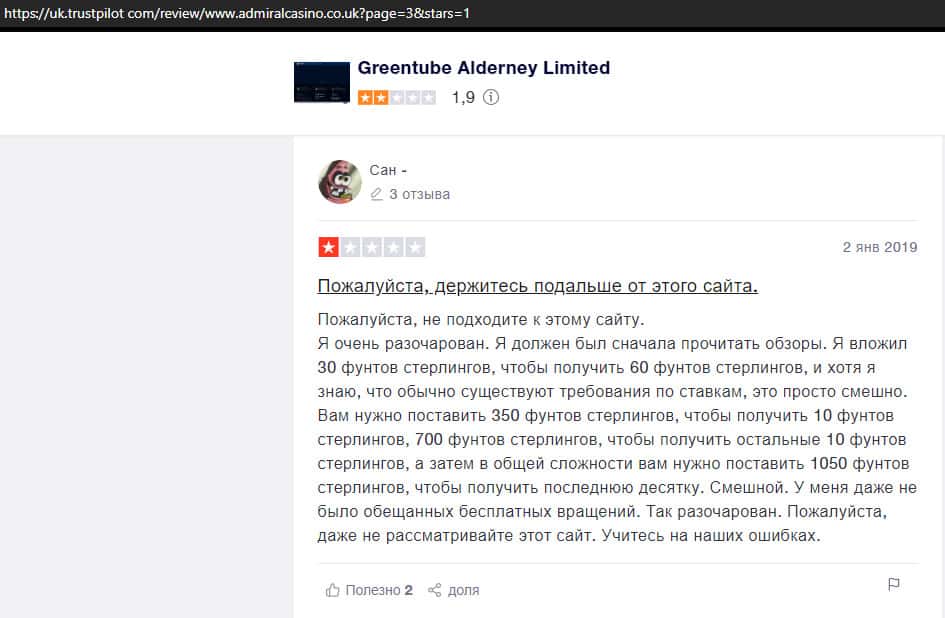This screenshot has height=618, width=945.
Task: Click the TrustScore value 1,9
Action: pyautogui.click(x=463, y=97)
